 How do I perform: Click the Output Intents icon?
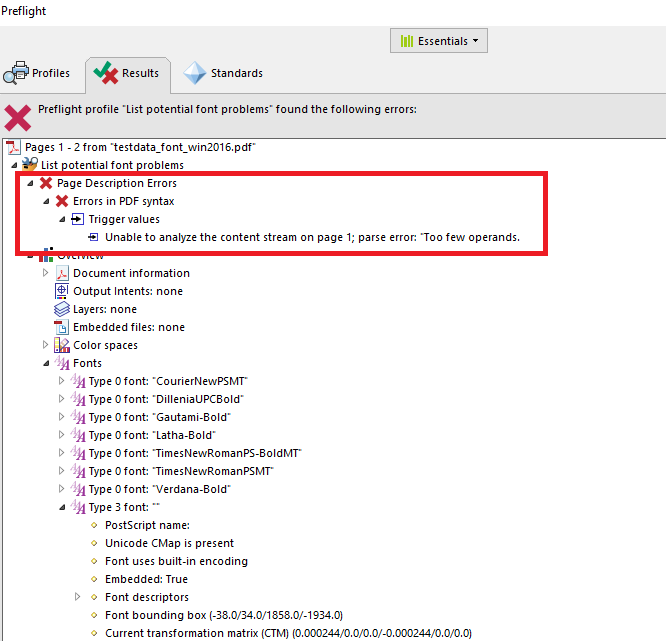[61, 291]
